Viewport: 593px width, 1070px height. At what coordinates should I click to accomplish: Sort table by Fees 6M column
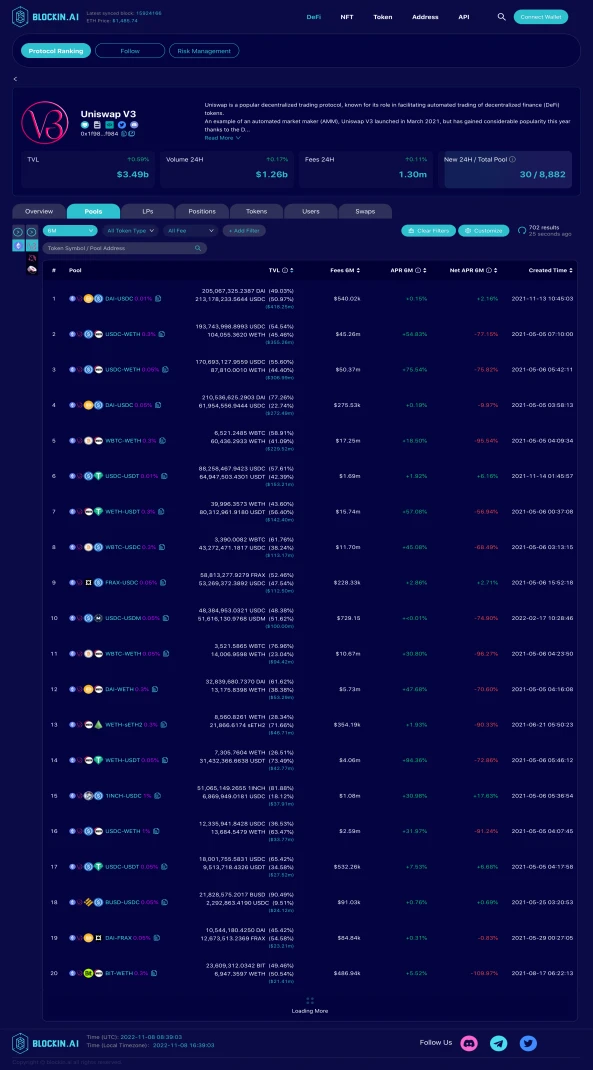coord(345,270)
